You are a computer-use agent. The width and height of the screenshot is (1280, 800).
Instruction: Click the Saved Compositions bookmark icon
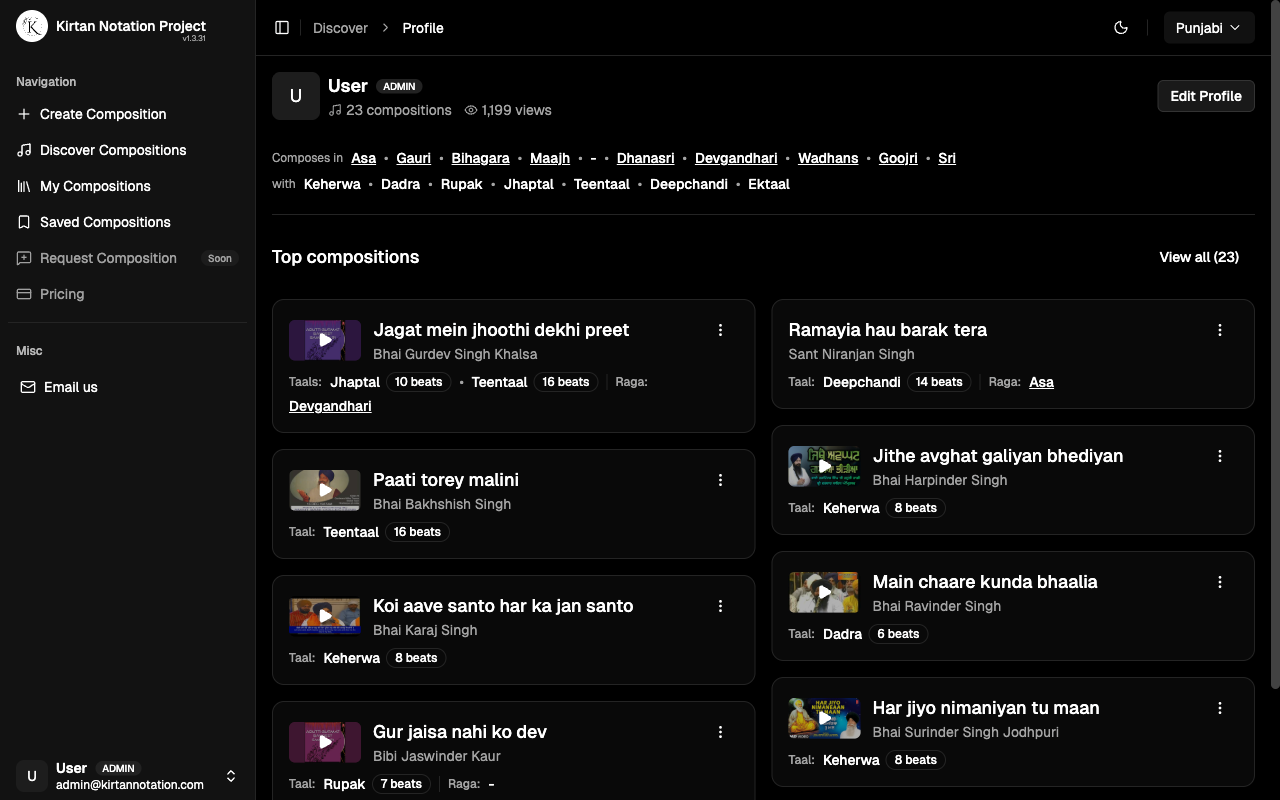tap(23, 222)
